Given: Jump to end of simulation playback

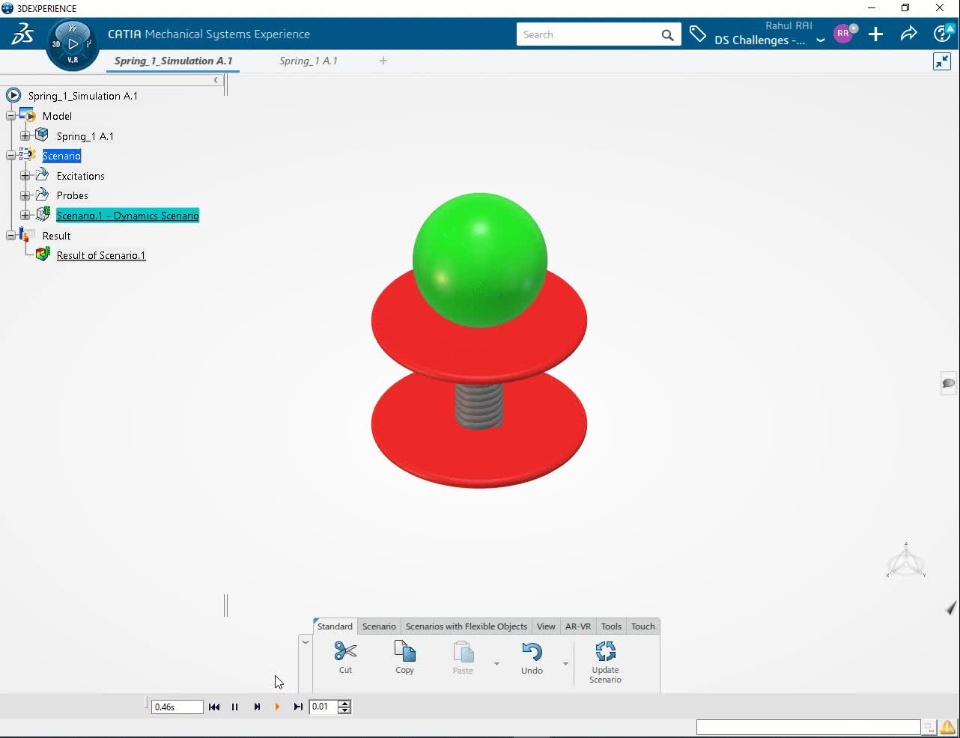Looking at the screenshot, I should tap(298, 707).
